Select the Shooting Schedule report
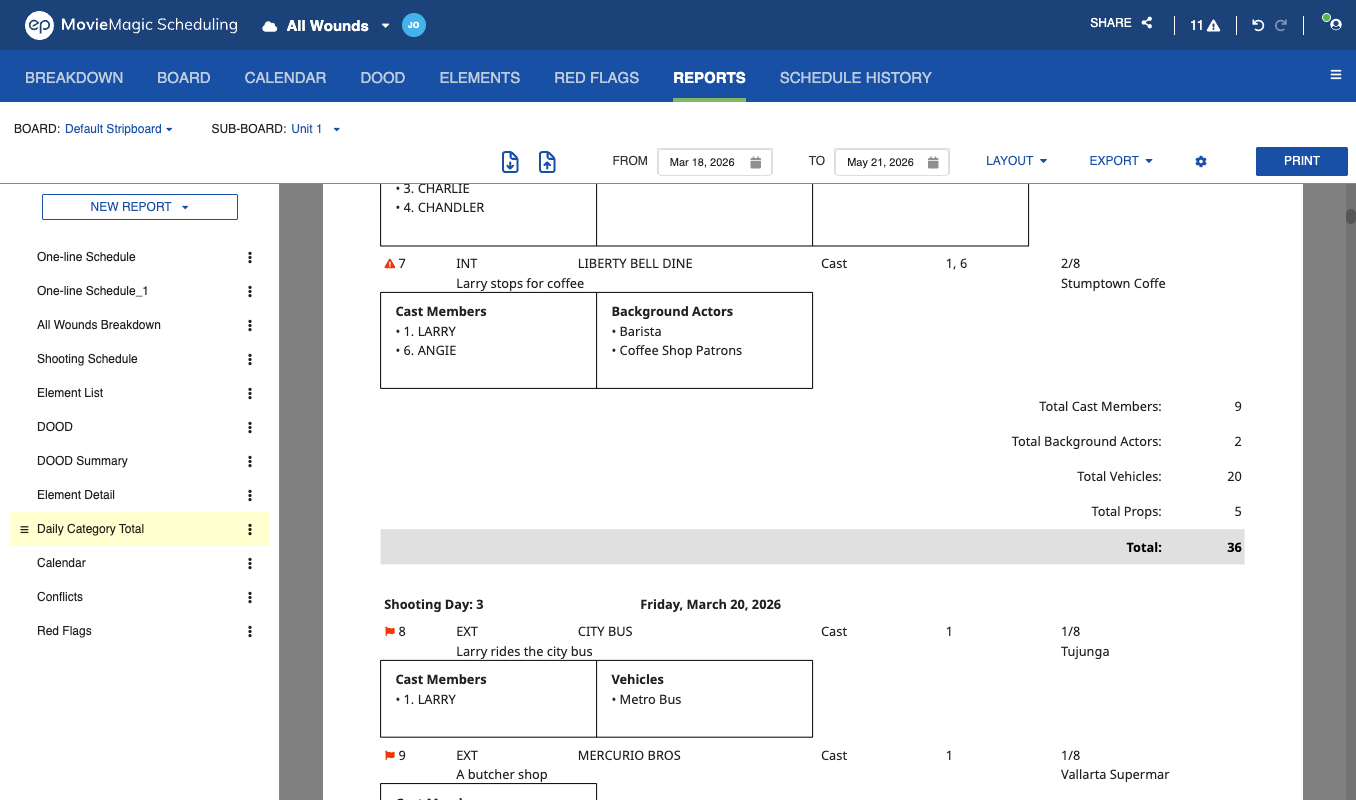 (87, 359)
